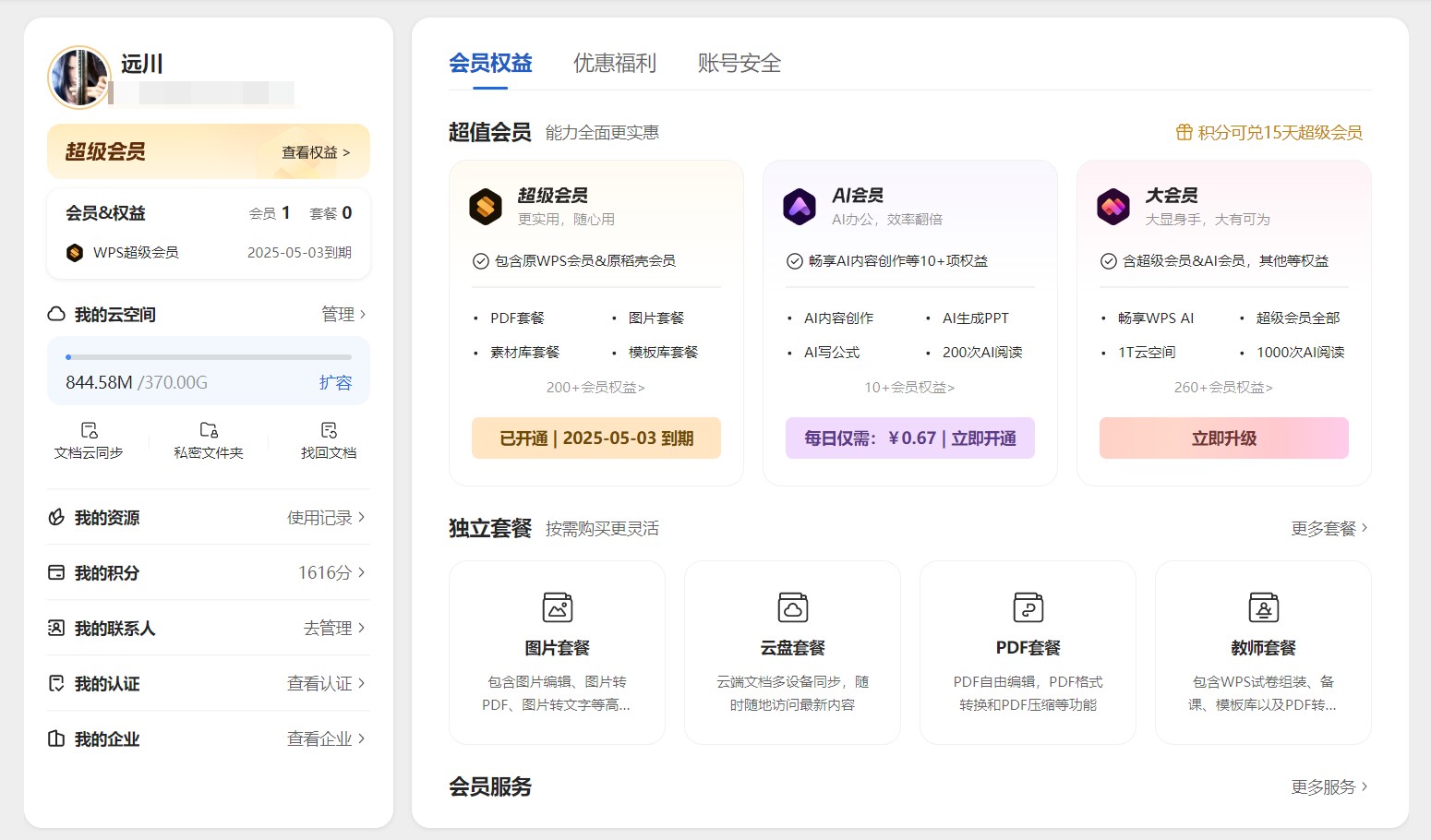
Task: Open 文档云同步 icon
Action: [89, 430]
